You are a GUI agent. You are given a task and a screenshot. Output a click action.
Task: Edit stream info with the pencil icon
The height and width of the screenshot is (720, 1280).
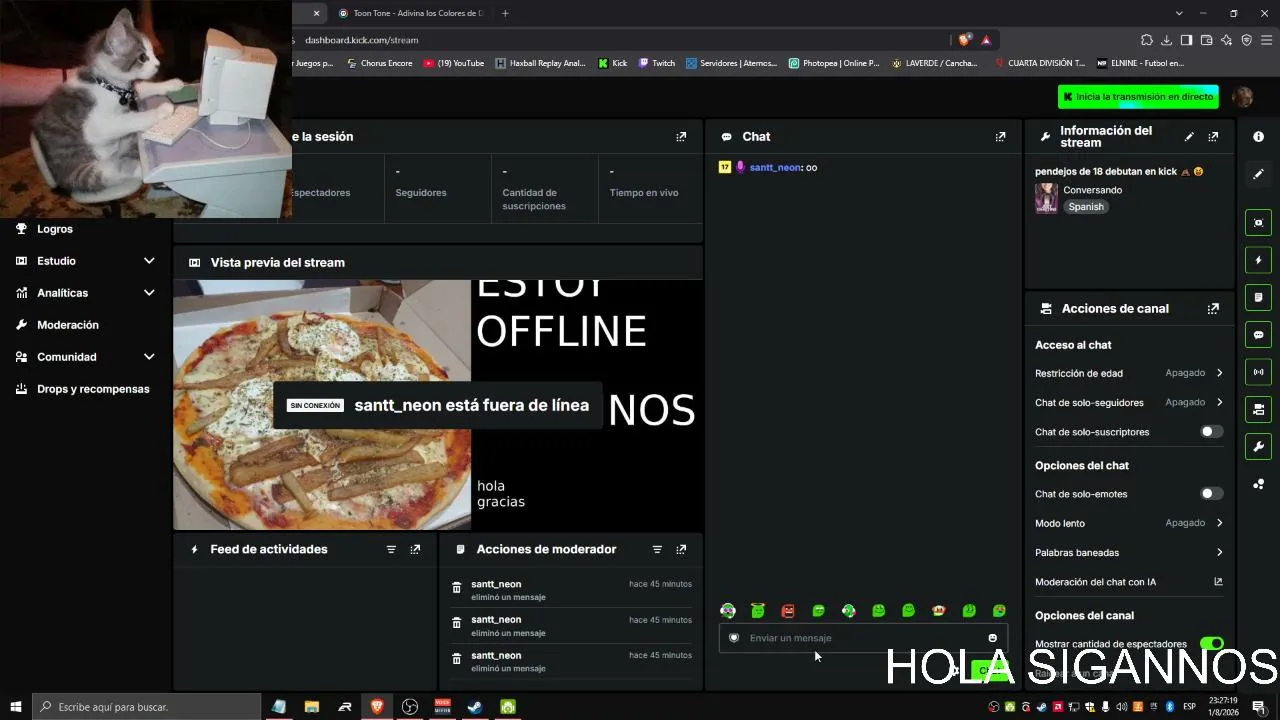click(1189, 137)
